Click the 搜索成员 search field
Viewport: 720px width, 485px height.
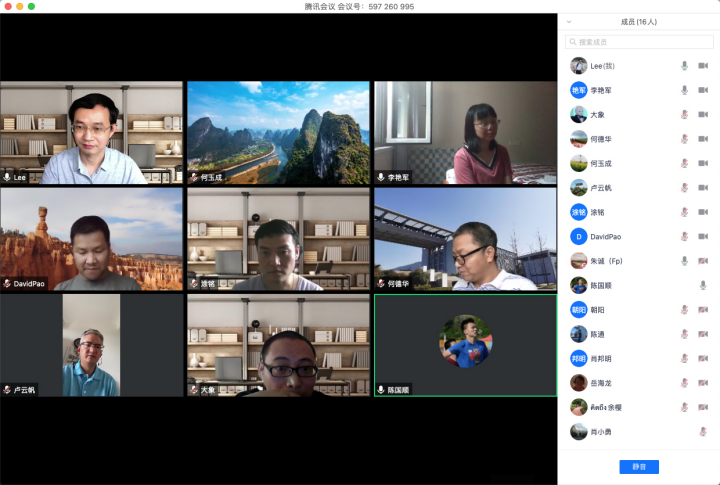pos(638,42)
